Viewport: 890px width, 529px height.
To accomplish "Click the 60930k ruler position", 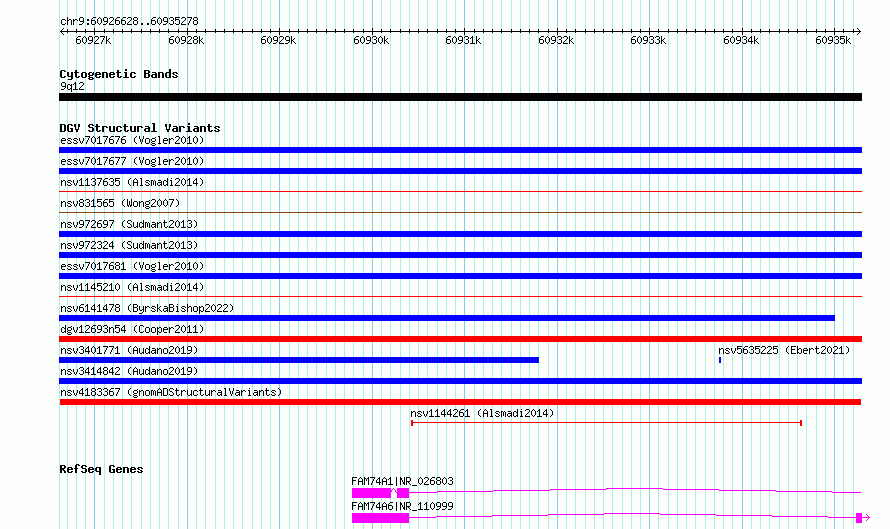I will click(x=371, y=40).
